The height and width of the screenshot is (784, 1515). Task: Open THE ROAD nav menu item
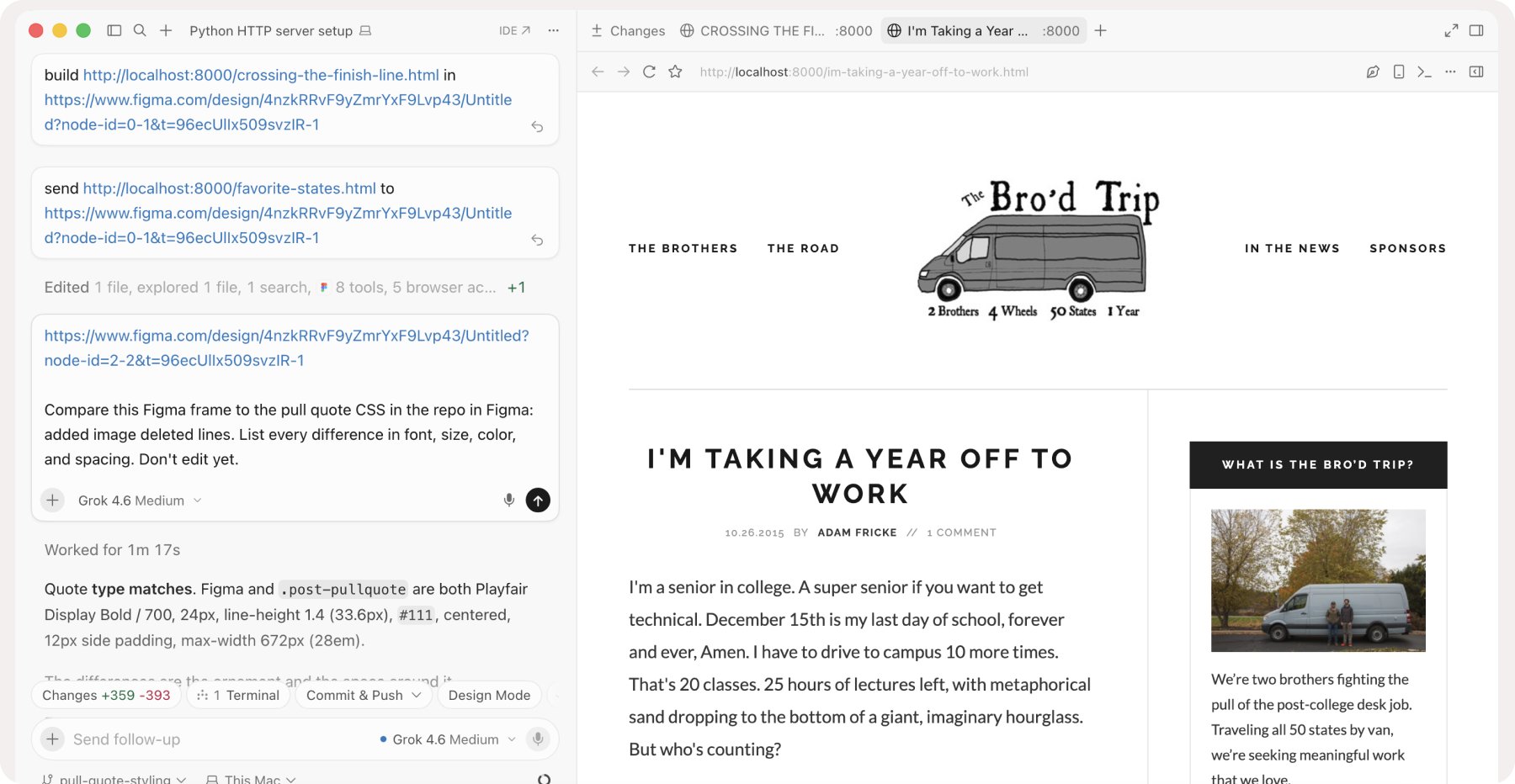click(803, 248)
